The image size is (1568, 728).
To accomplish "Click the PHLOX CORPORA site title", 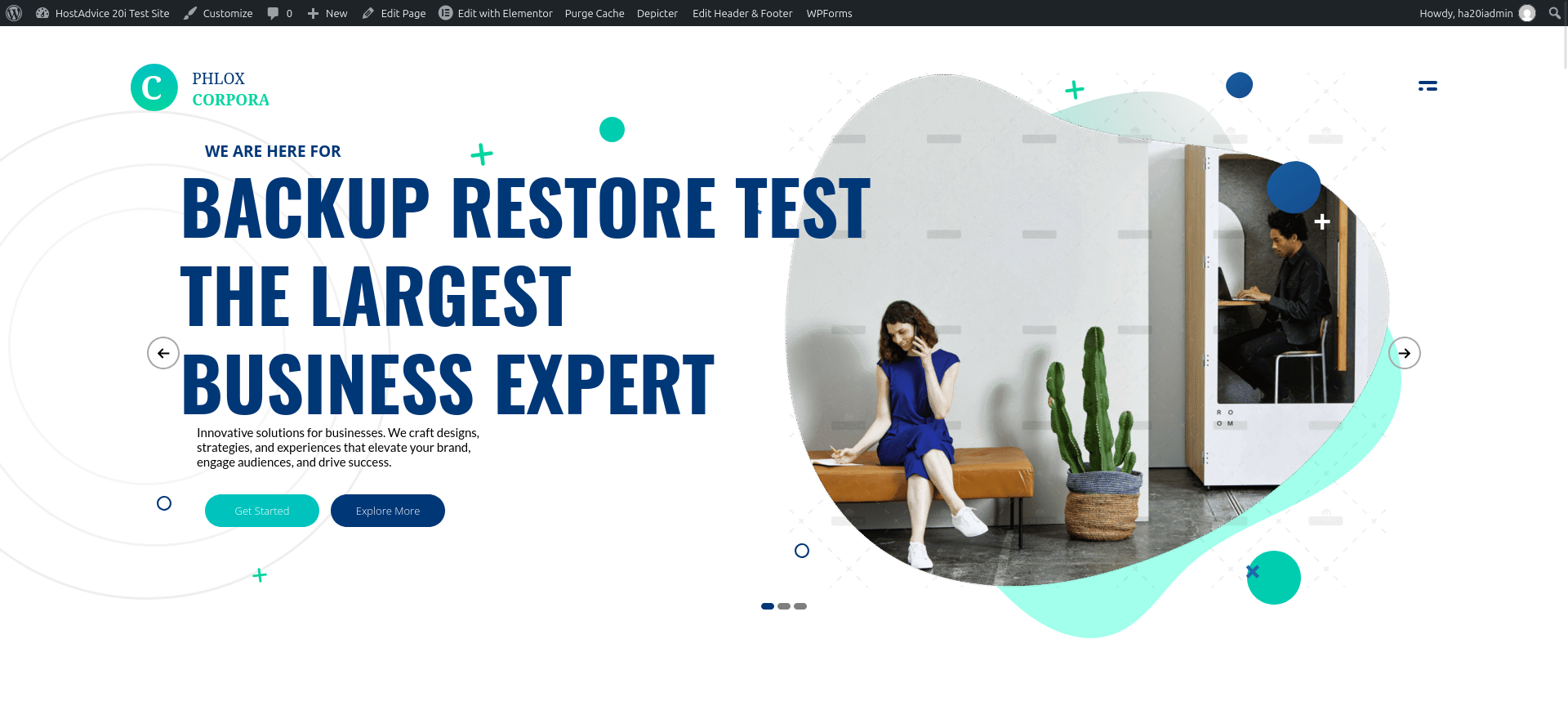I will click(x=230, y=89).
